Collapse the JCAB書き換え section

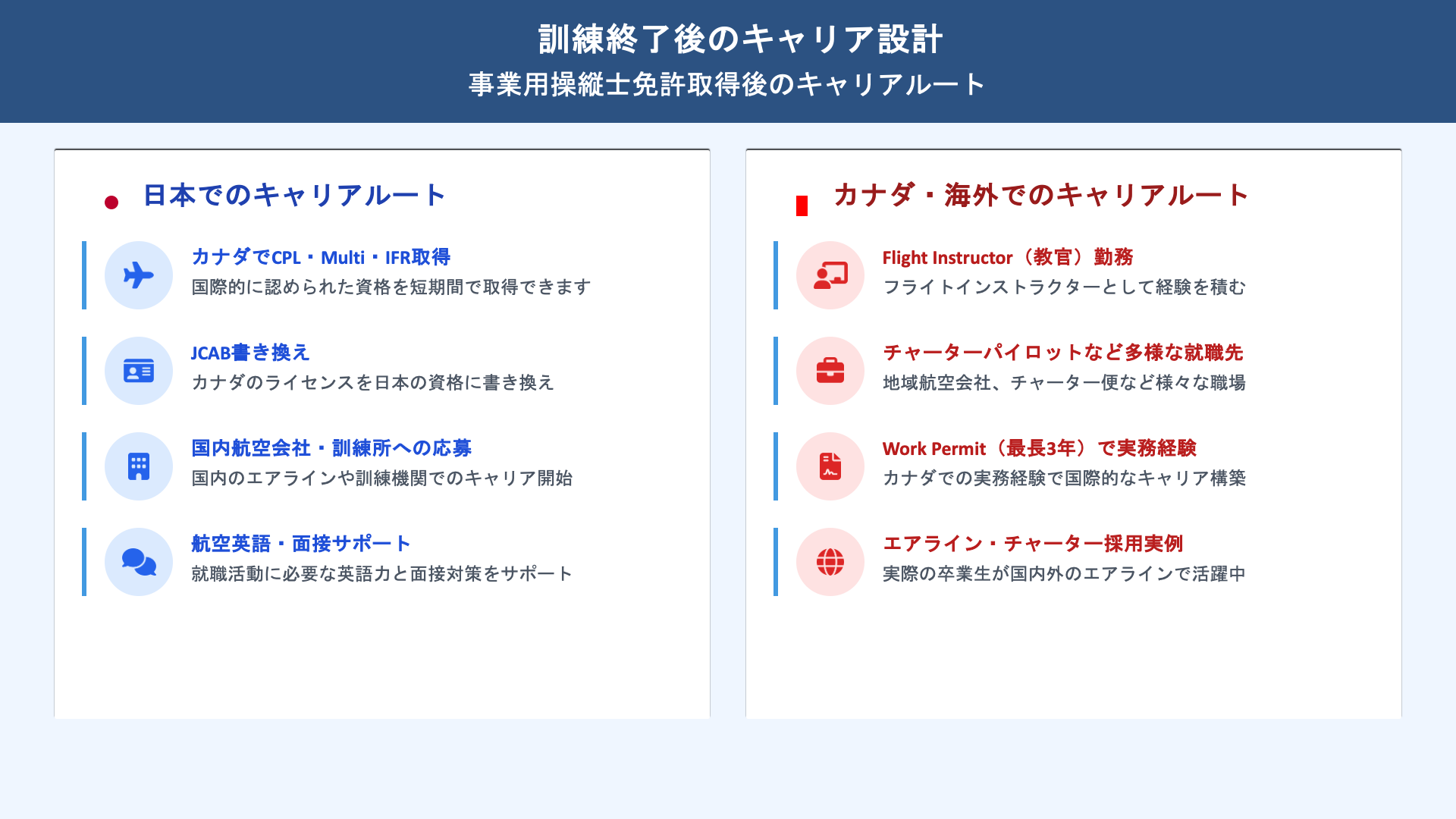pyautogui.click(x=251, y=352)
